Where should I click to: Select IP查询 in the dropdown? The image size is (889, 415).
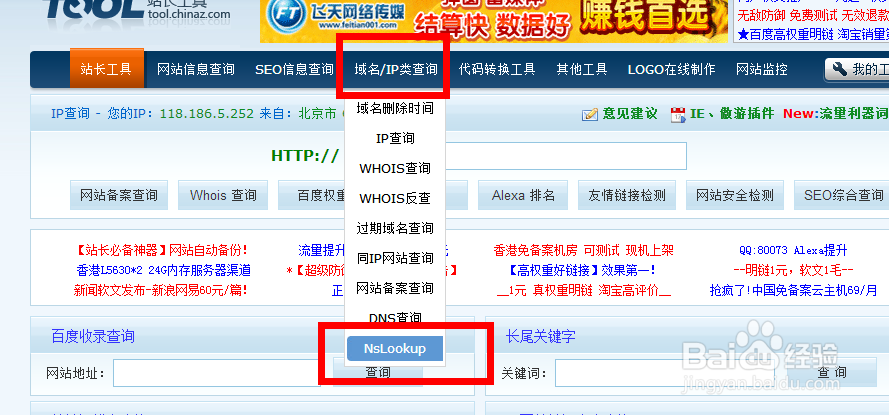tap(395, 138)
